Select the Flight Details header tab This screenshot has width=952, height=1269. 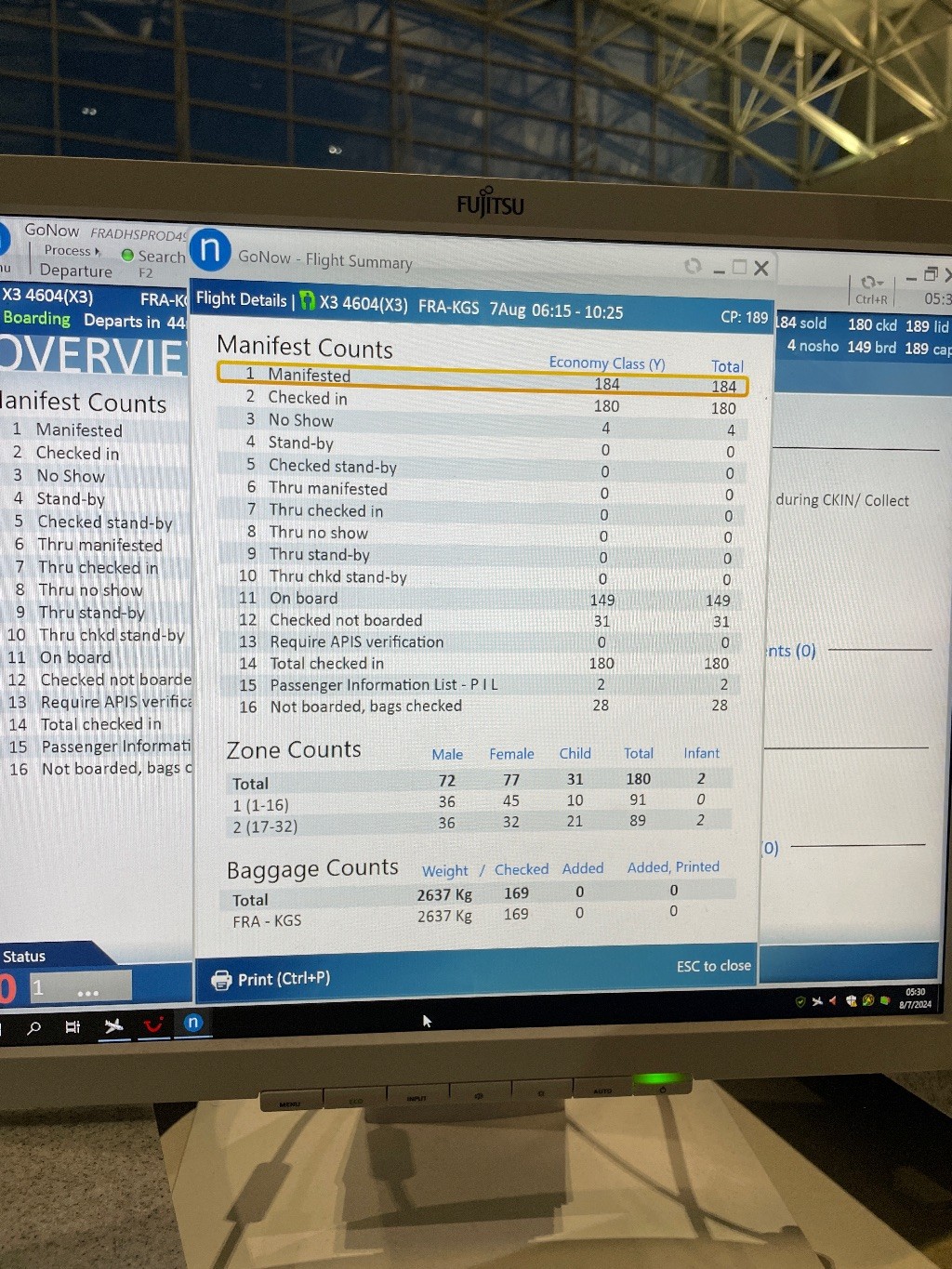(x=241, y=299)
